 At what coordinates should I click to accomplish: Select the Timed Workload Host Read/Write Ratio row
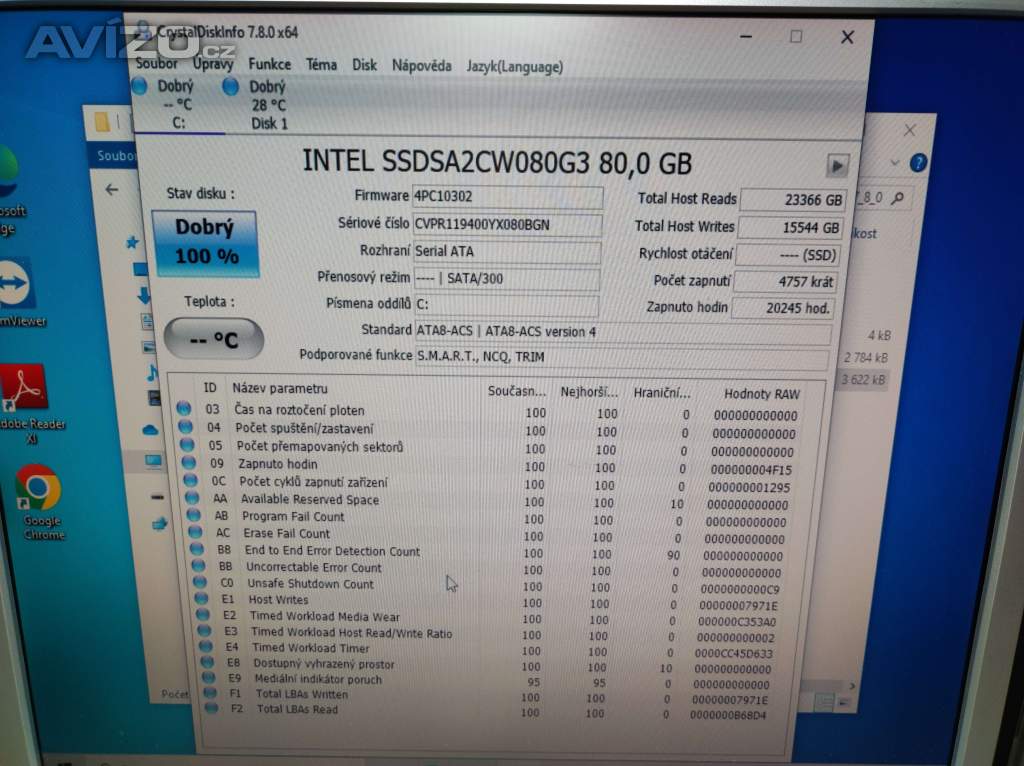click(487, 635)
